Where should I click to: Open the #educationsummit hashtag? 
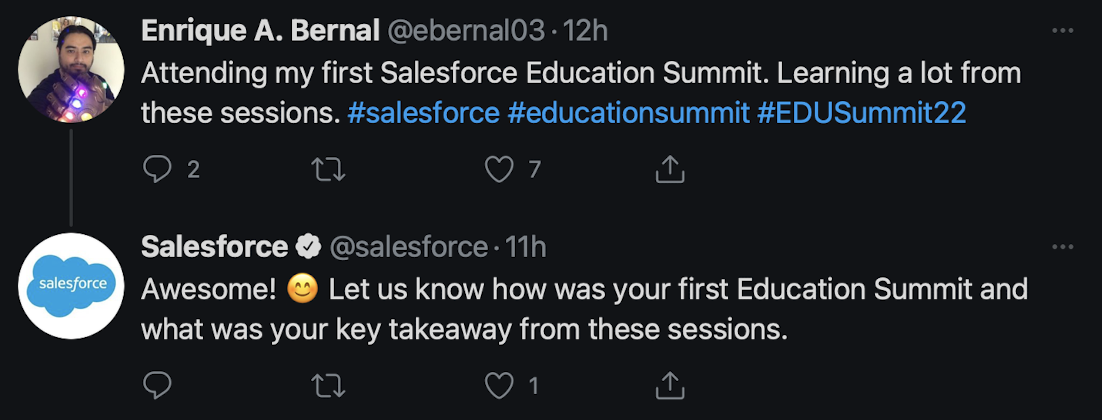628,112
